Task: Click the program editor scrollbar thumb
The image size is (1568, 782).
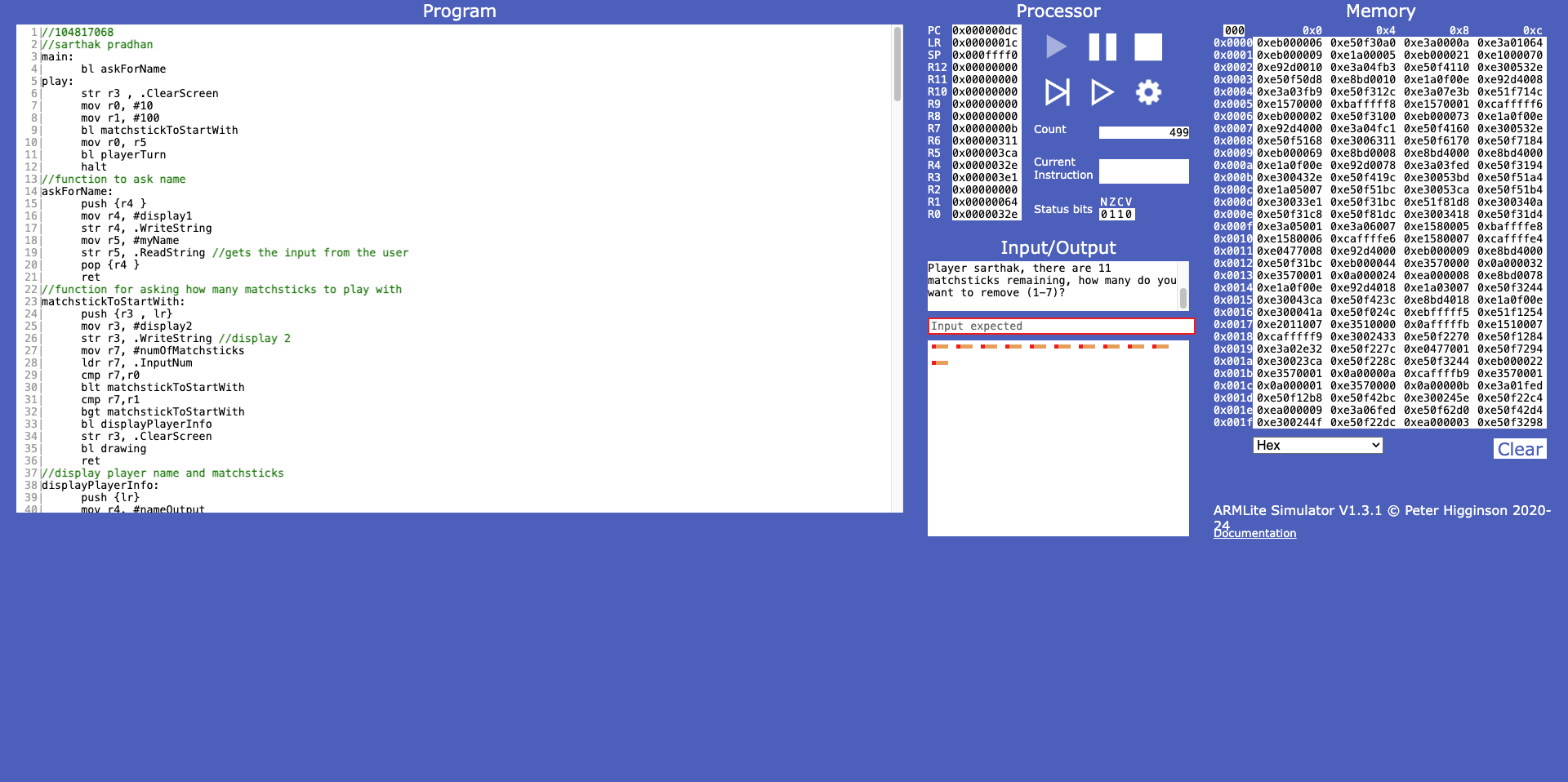Action: pyautogui.click(x=898, y=64)
